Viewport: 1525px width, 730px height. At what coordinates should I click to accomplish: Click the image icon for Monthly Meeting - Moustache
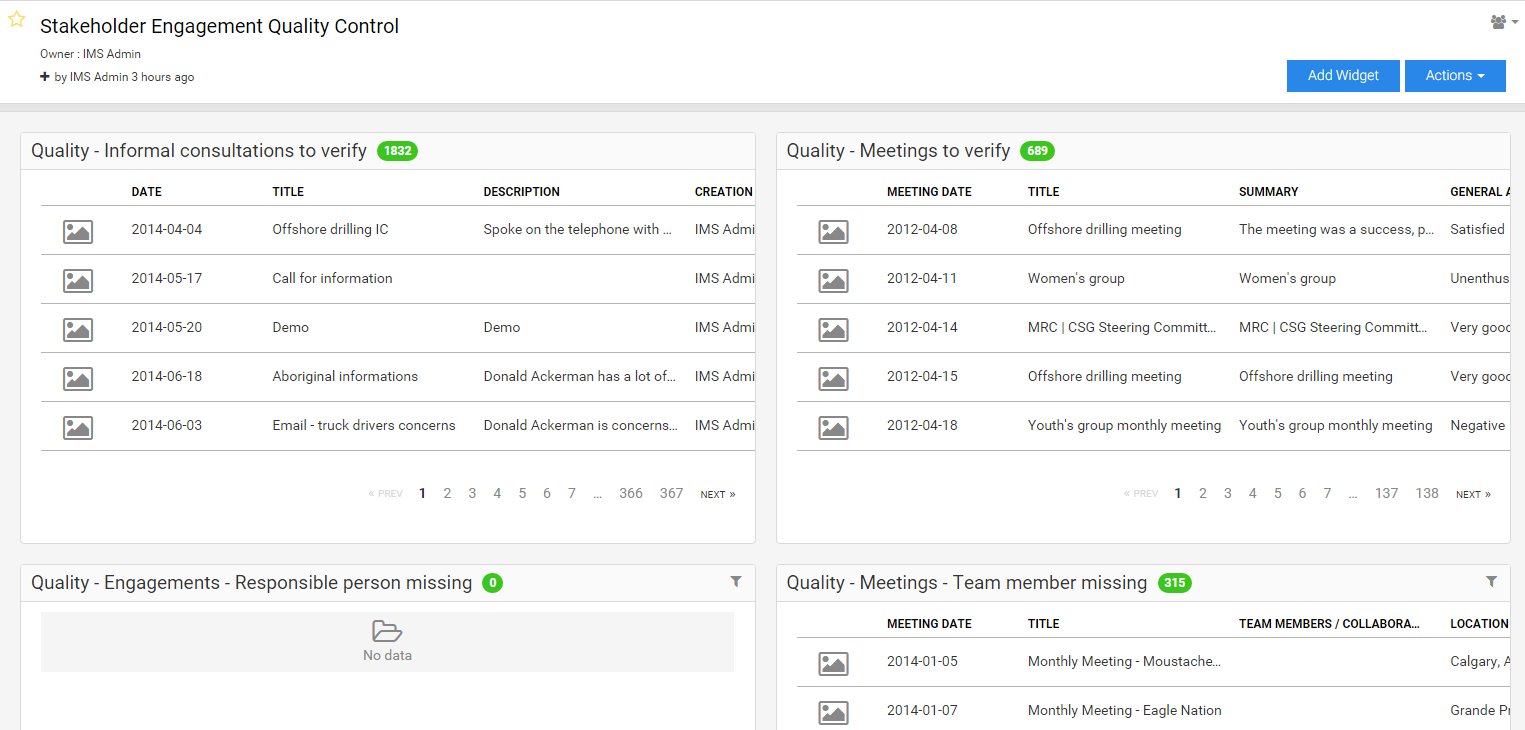point(834,664)
